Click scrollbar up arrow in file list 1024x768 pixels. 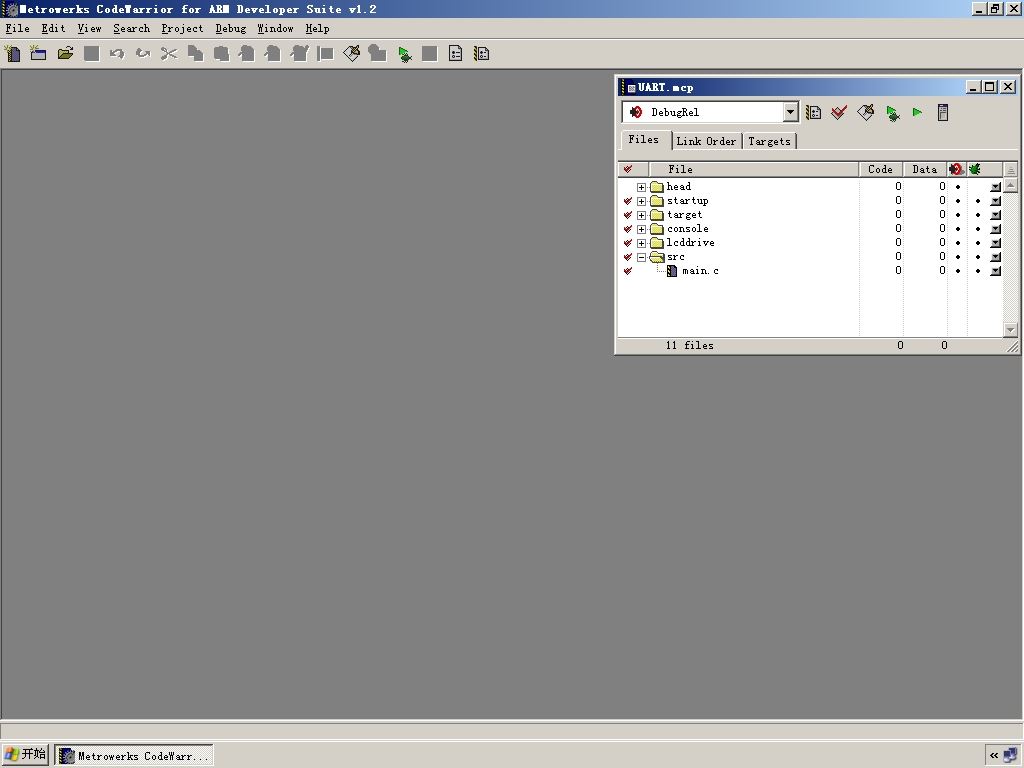(x=1010, y=186)
